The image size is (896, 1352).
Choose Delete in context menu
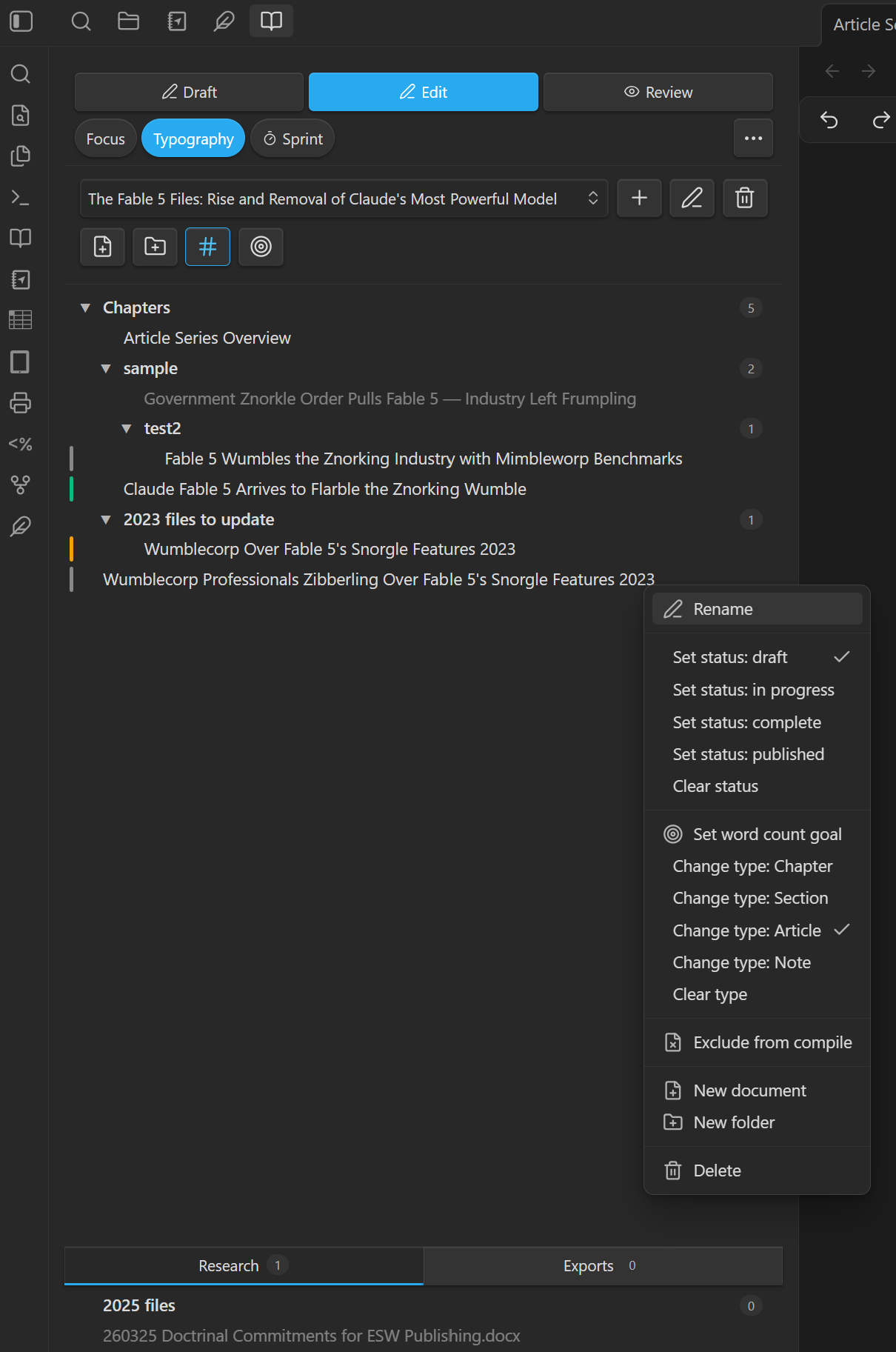click(x=757, y=1170)
